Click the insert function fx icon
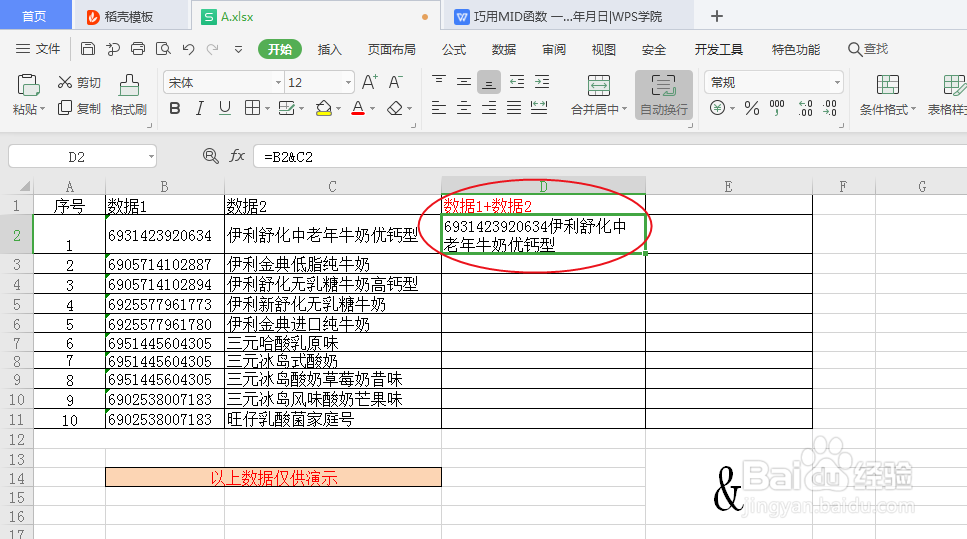This screenshot has height=539, width=967. pyautogui.click(x=237, y=156)
